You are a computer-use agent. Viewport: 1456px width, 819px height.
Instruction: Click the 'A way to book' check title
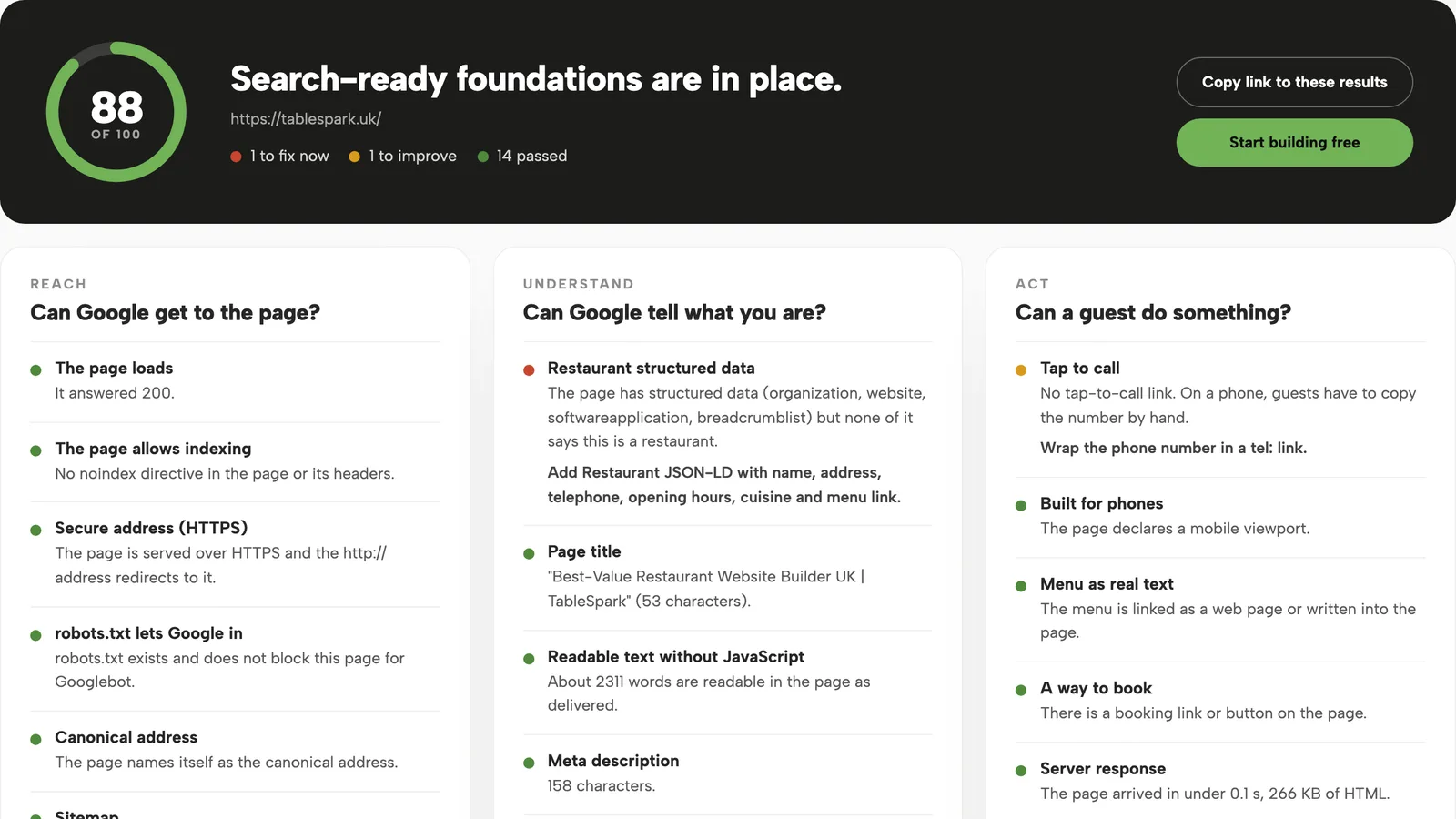pyautogui.click(x=1096, y=688)
